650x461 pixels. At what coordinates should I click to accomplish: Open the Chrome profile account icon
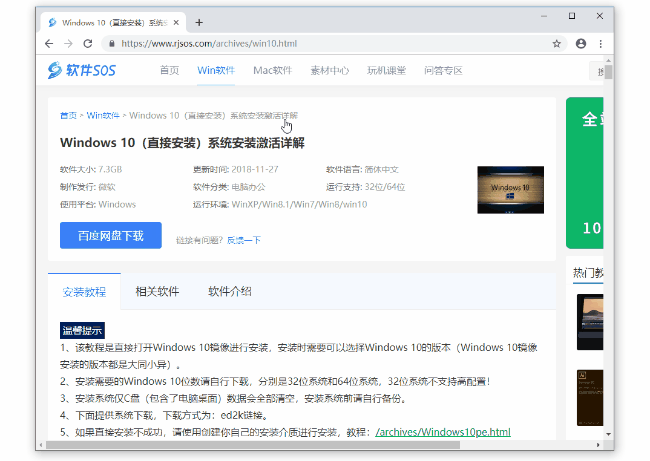tap(581, 44)
